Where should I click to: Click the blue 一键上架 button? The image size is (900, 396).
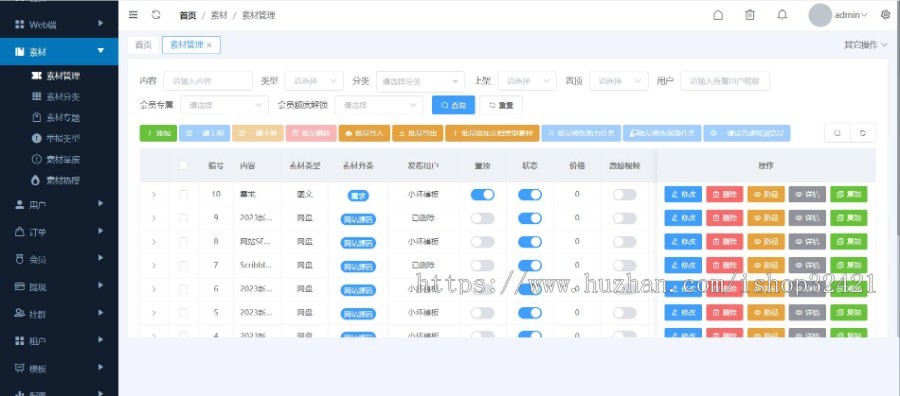click(204, 133)
